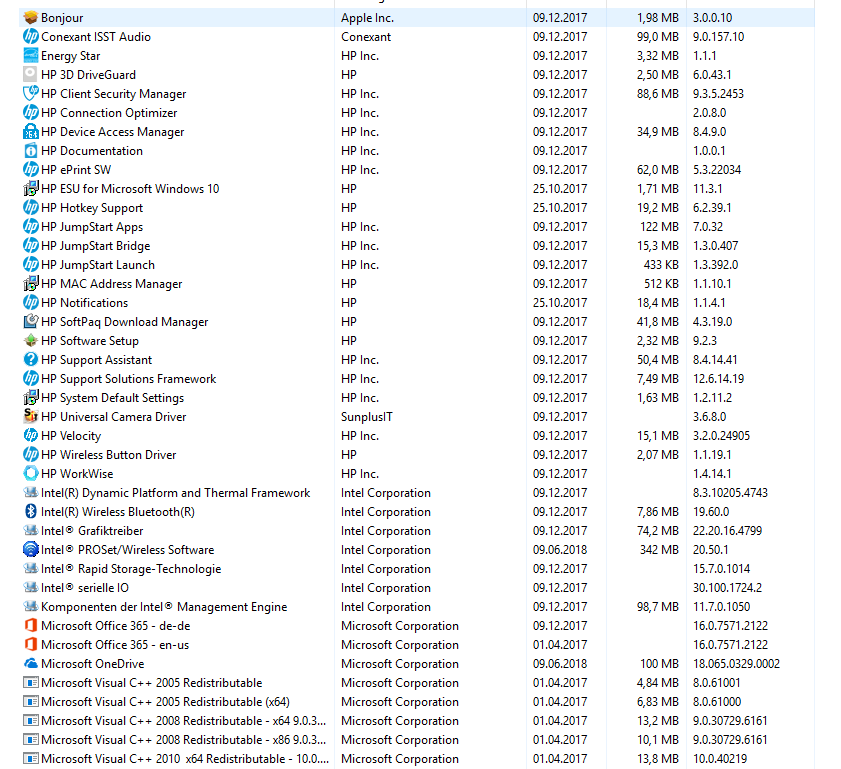841x769 pixels.
Task: Click version 22.20.16.4799
Action: point(727,530)
